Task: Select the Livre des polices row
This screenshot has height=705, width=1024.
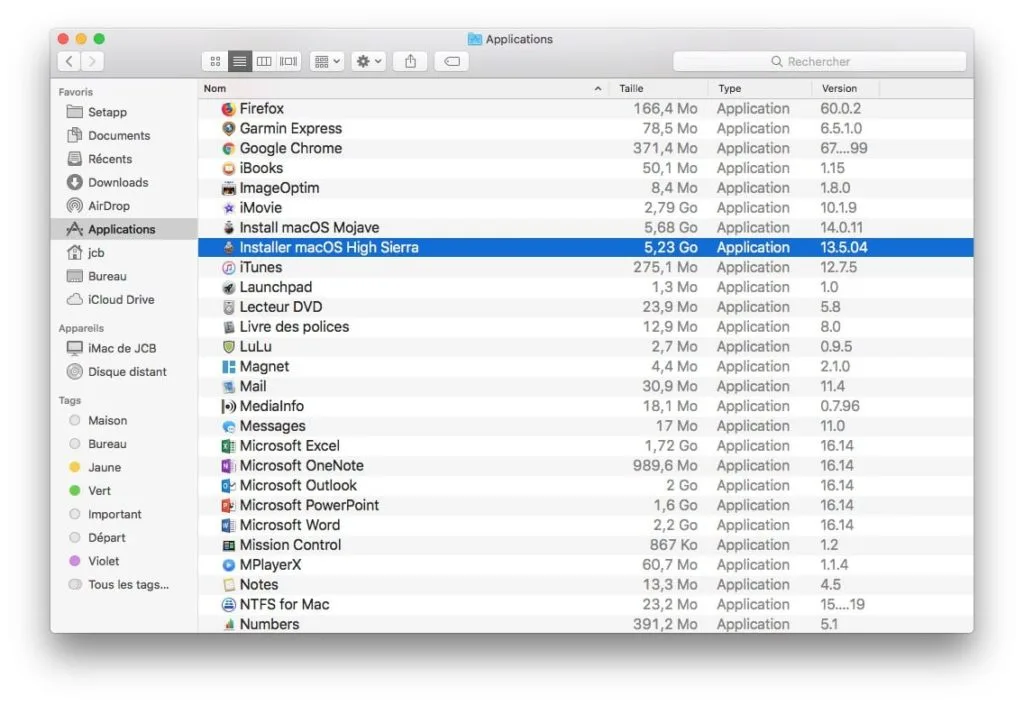Action: point(585,327)
